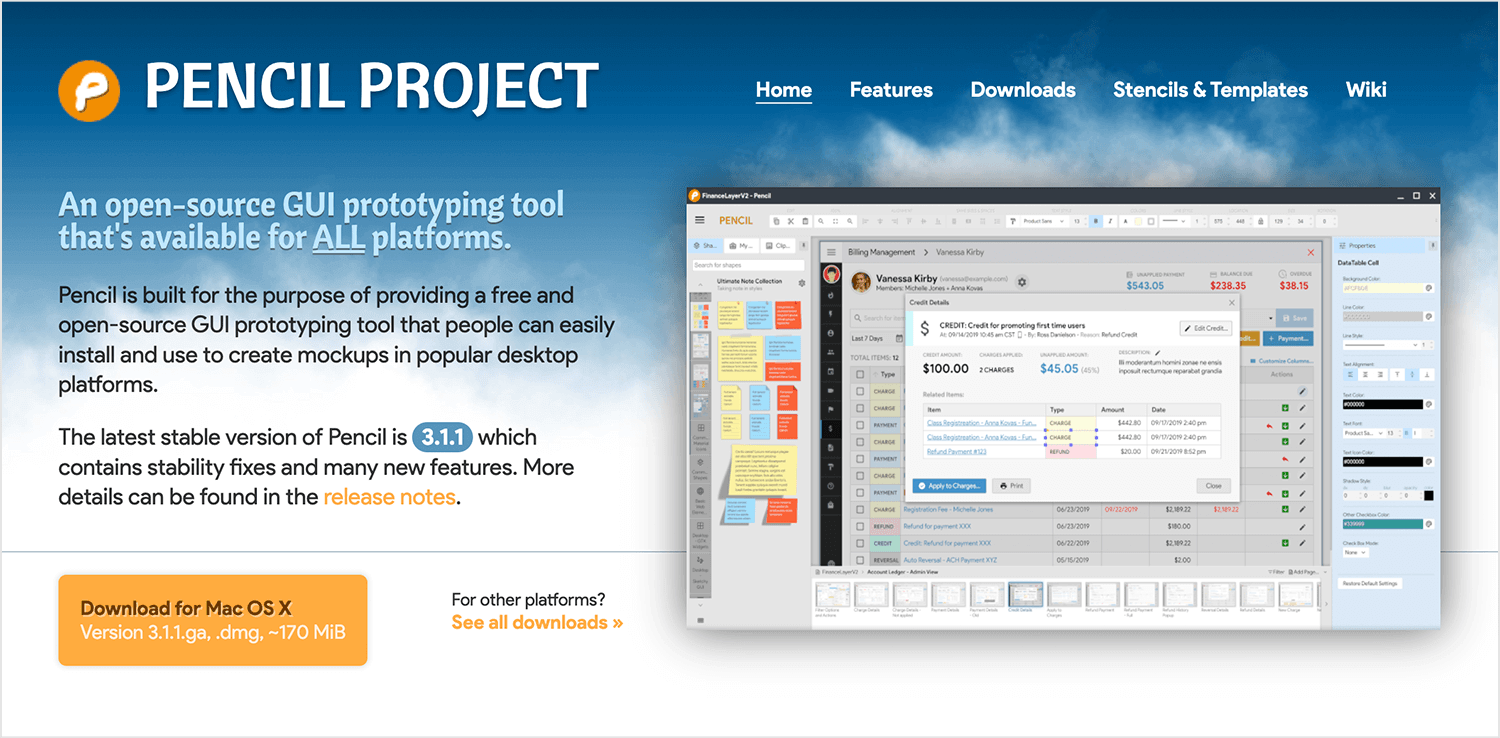
Task: Click Add Page above the page thumbnails
Action: (x=1304, y=572)
